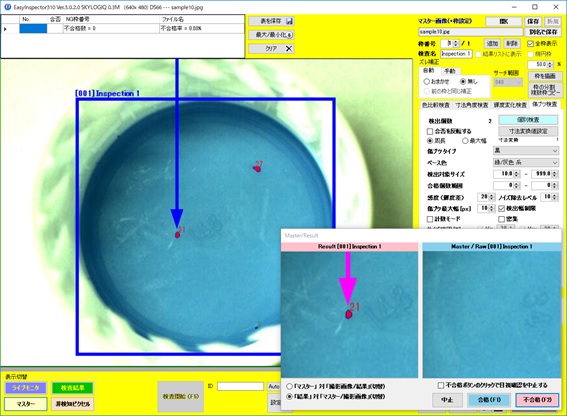Open the 傷ブツタイプ dropdown

pyautogui.click(x=526, y=150)
